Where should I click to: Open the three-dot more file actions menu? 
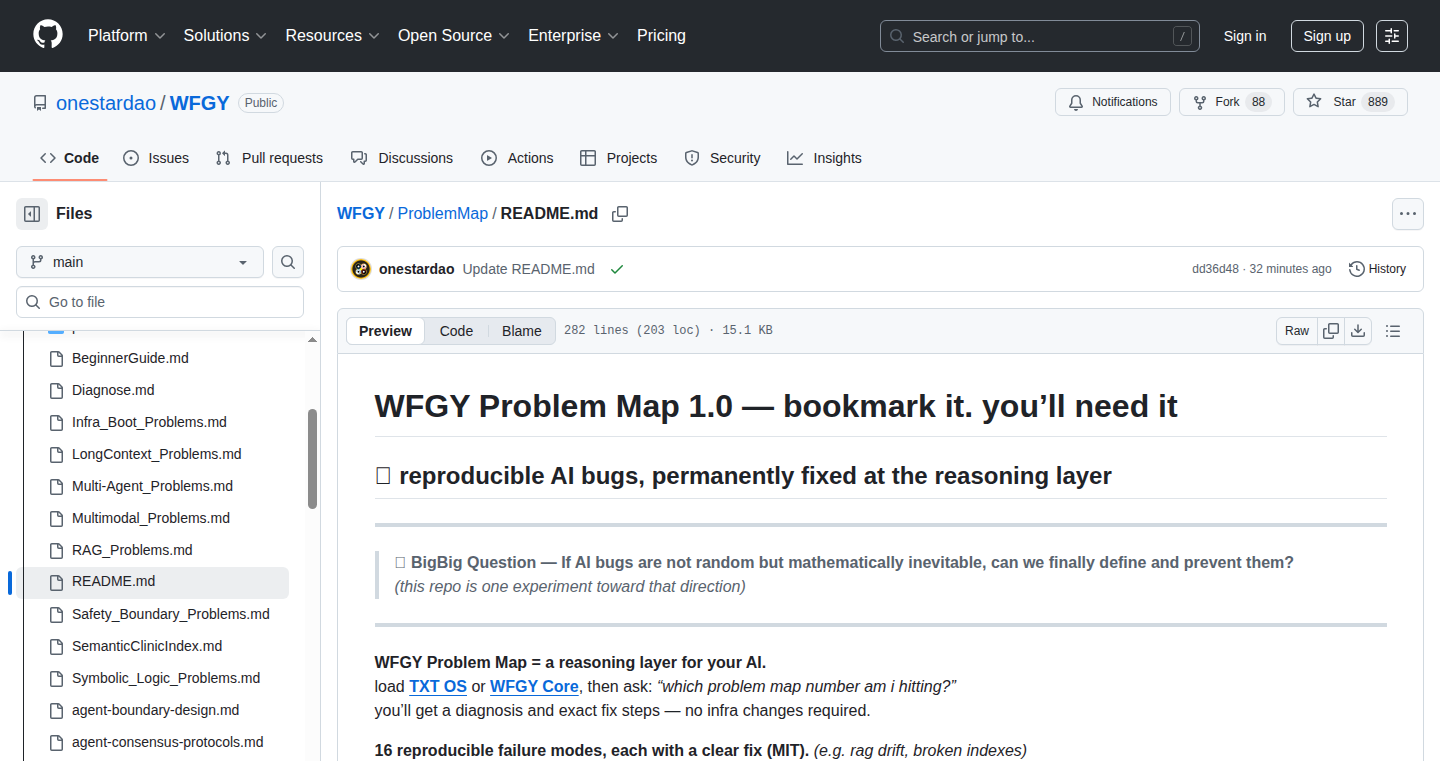pyautogui.click(x=1408, y=214)
